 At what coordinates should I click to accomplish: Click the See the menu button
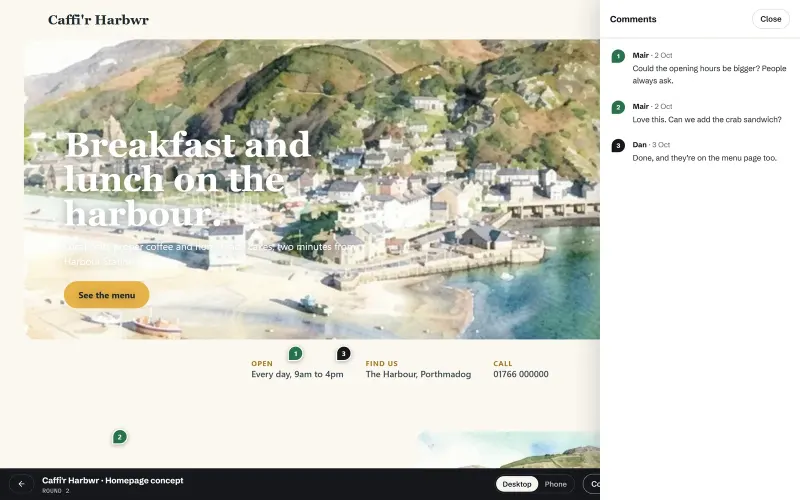107,295
